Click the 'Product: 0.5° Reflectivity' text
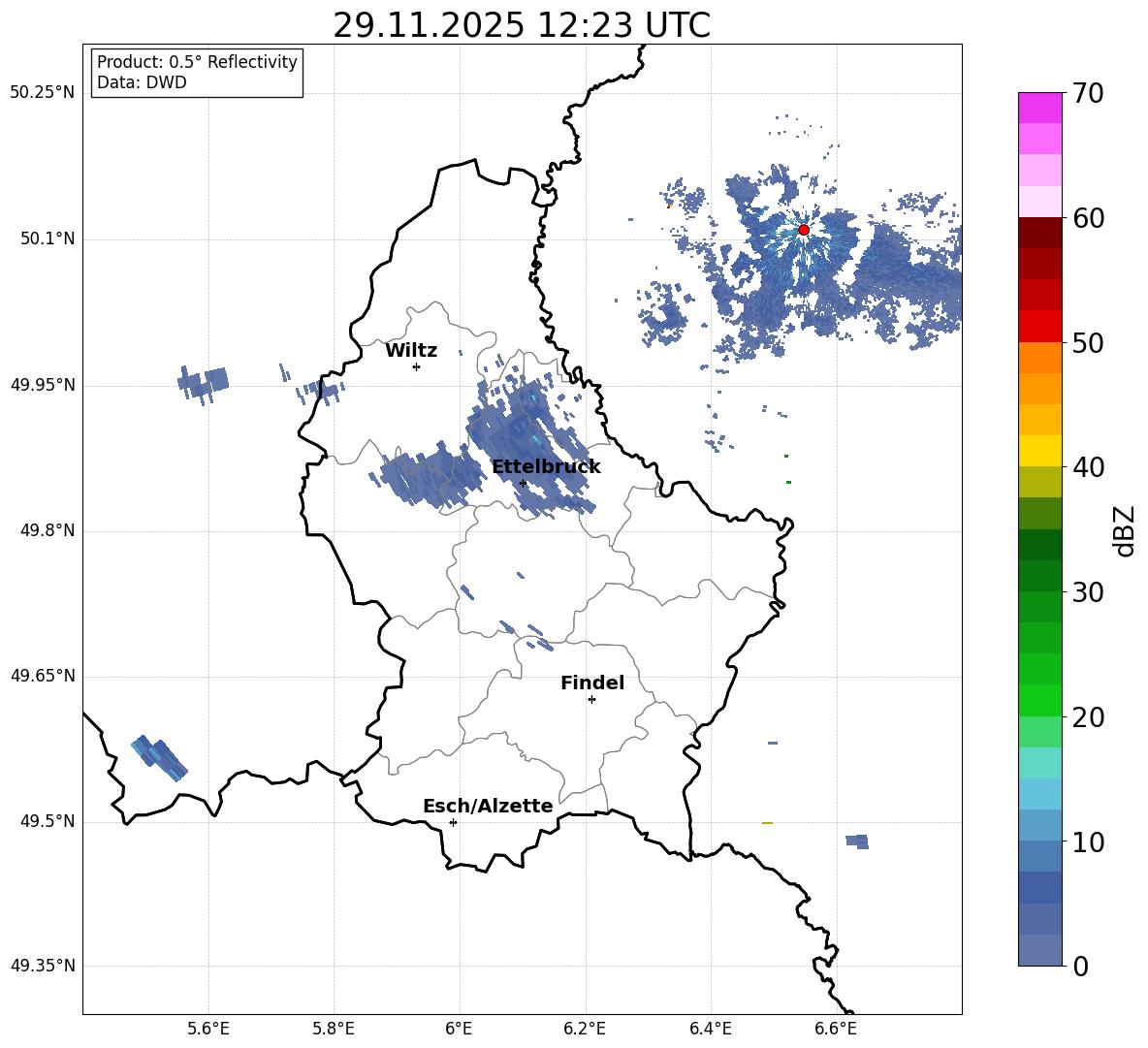Viewport: 1148px width, 1048px height. tap(197, 61)
